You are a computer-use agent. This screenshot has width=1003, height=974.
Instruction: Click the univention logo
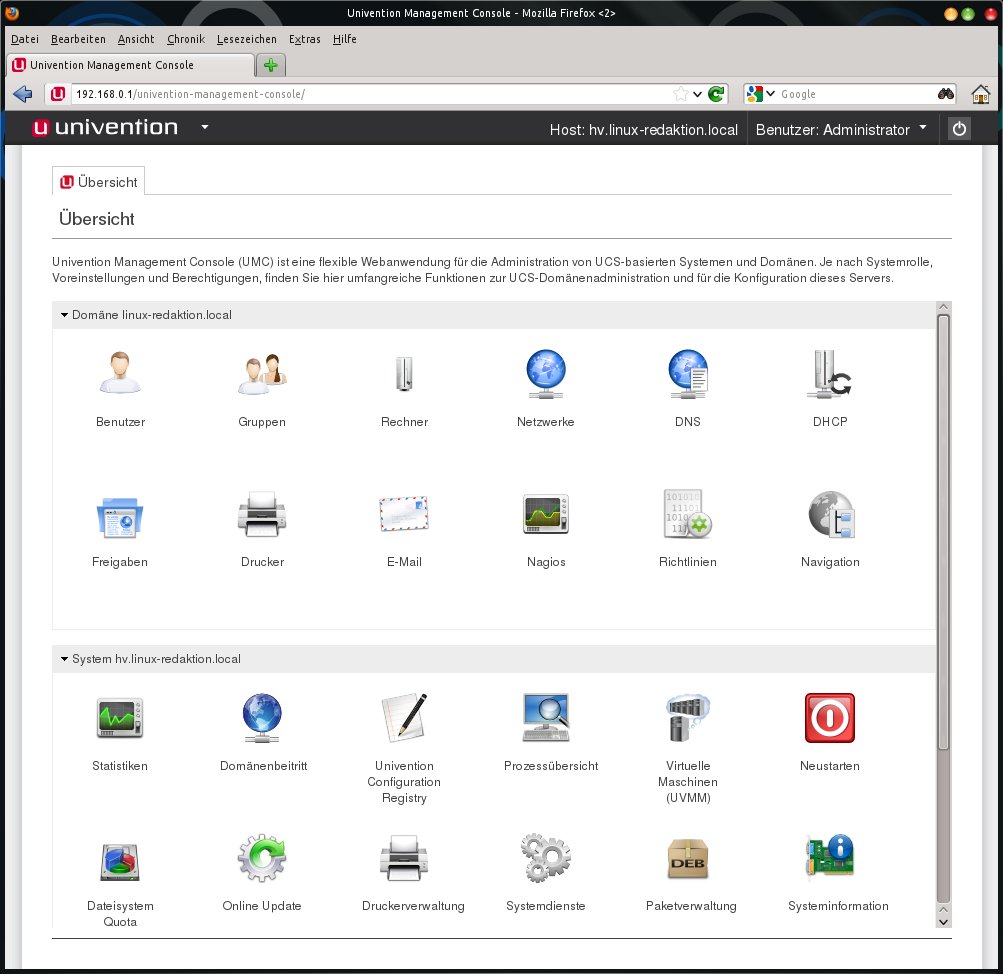click(105, 127)
